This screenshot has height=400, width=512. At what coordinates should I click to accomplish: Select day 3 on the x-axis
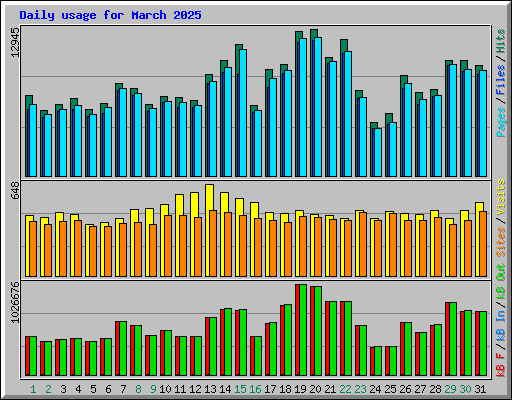point(63,389)
